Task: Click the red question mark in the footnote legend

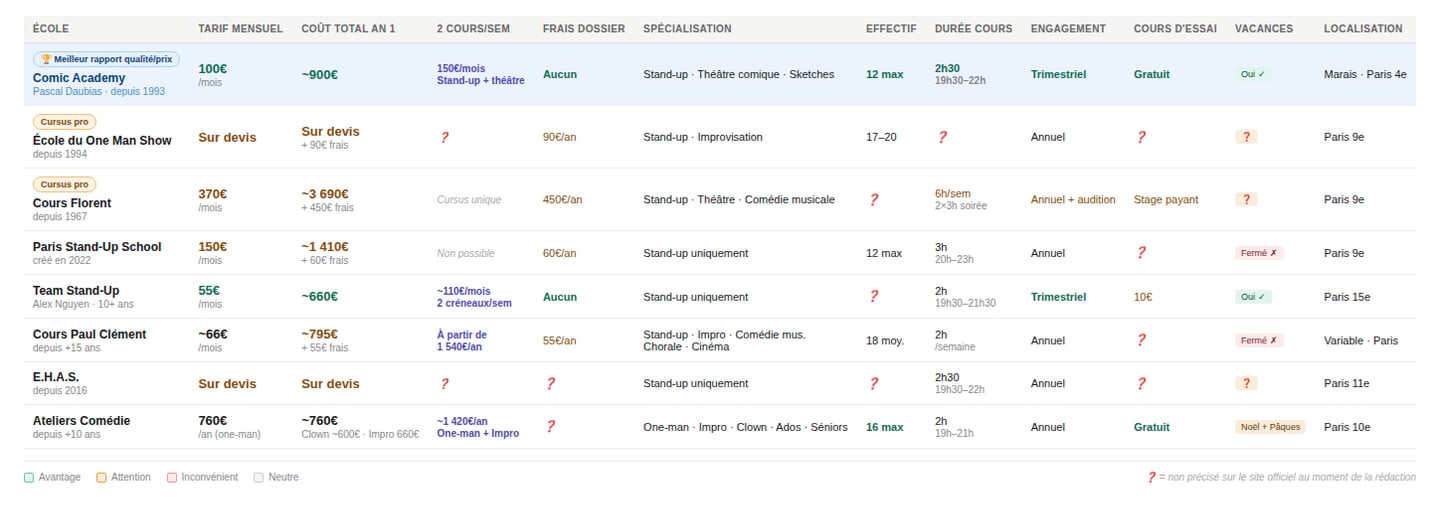Action: pyautogui.click(x=1151, y=478)
